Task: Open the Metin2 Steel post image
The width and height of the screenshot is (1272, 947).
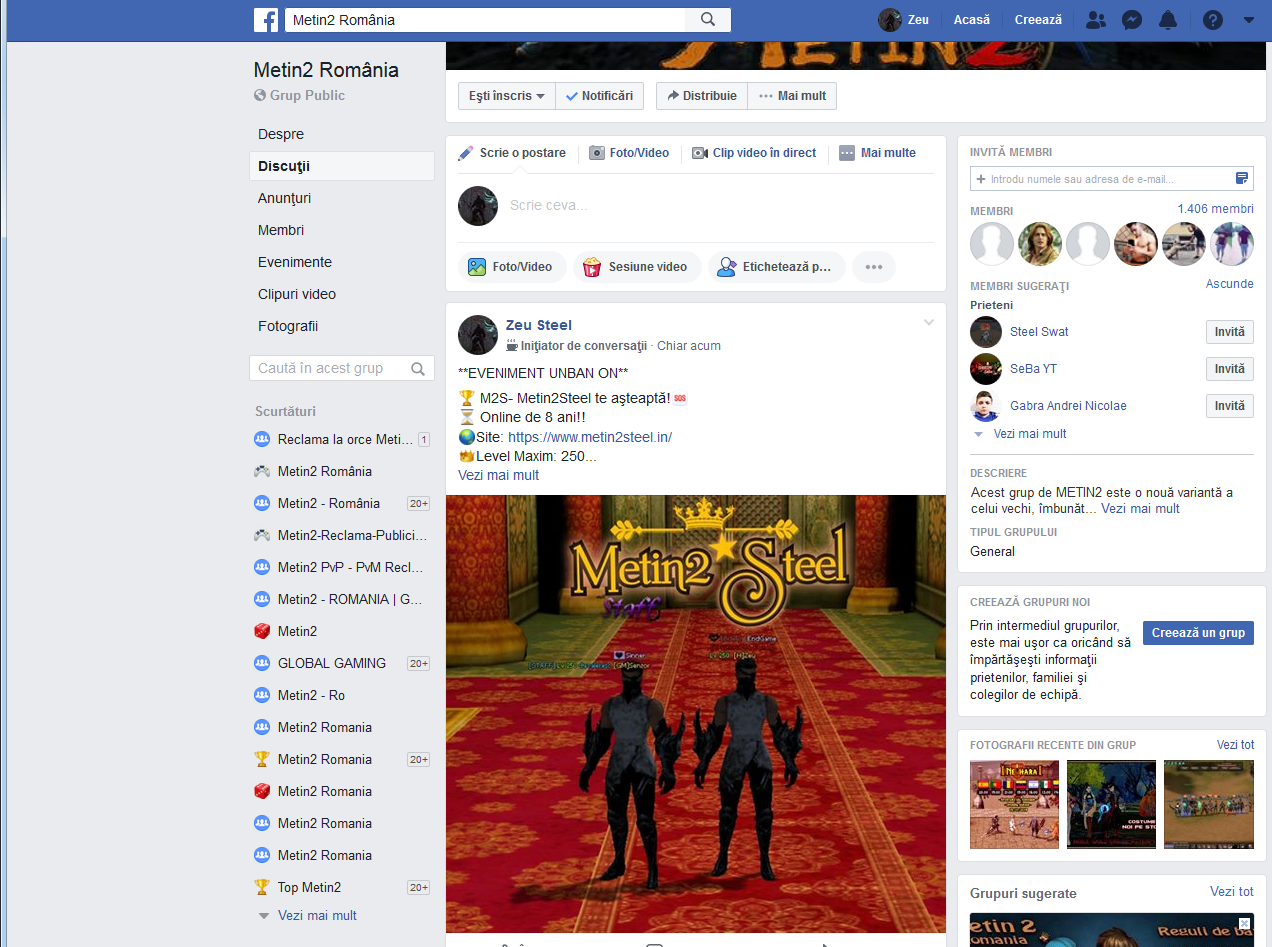Action: [x=696, y=714]
